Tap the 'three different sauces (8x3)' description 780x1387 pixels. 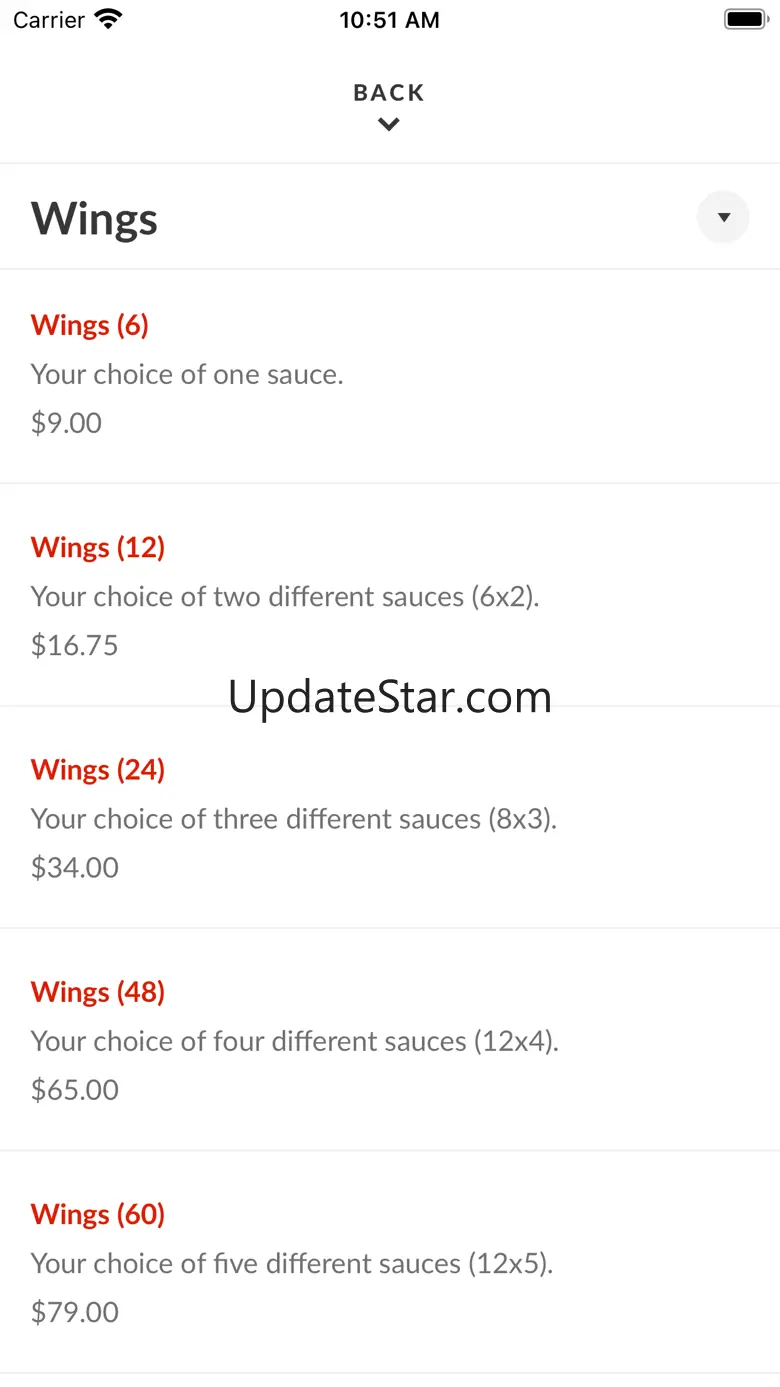[x=293, y=819]
